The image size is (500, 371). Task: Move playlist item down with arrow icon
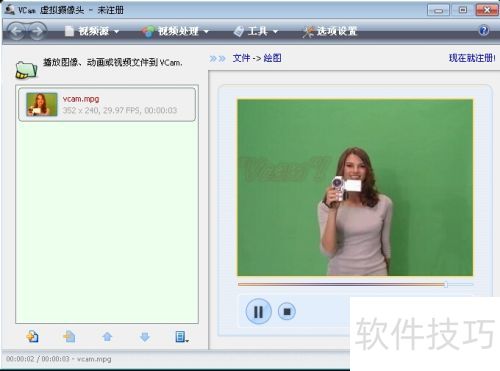[x=144, y=337]
